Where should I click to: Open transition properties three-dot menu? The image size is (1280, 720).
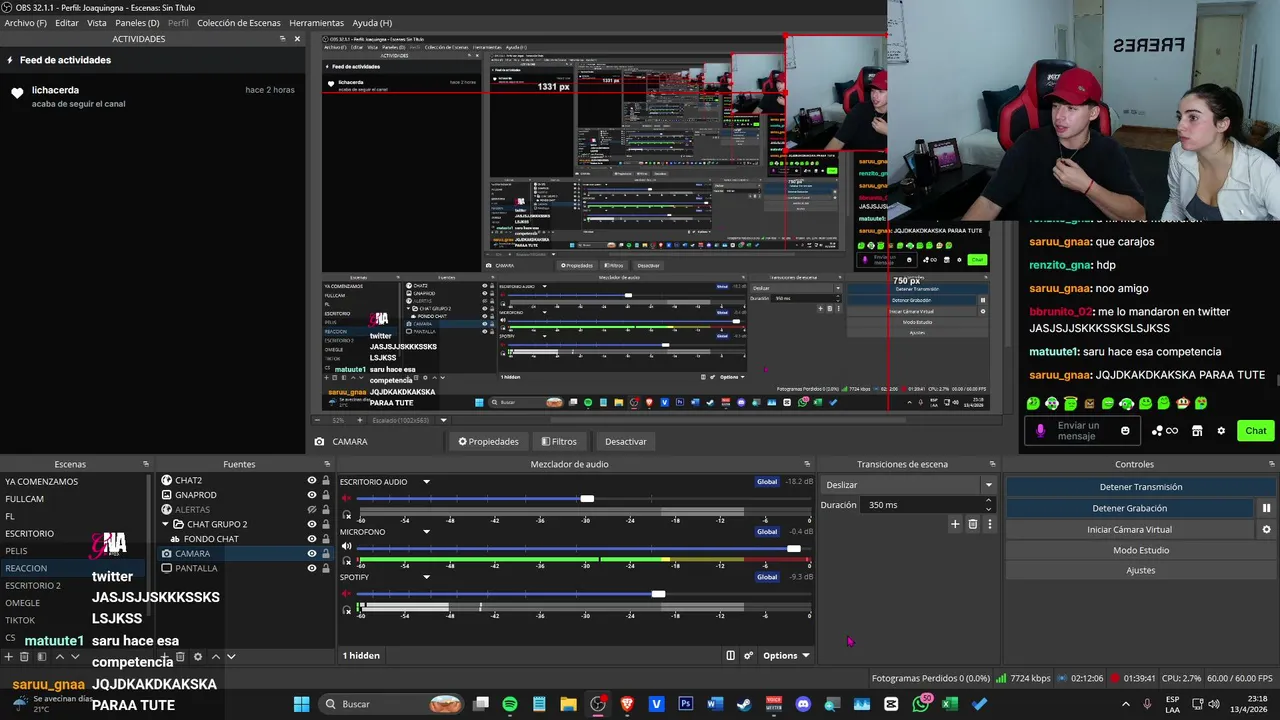[x=990, y=524]
